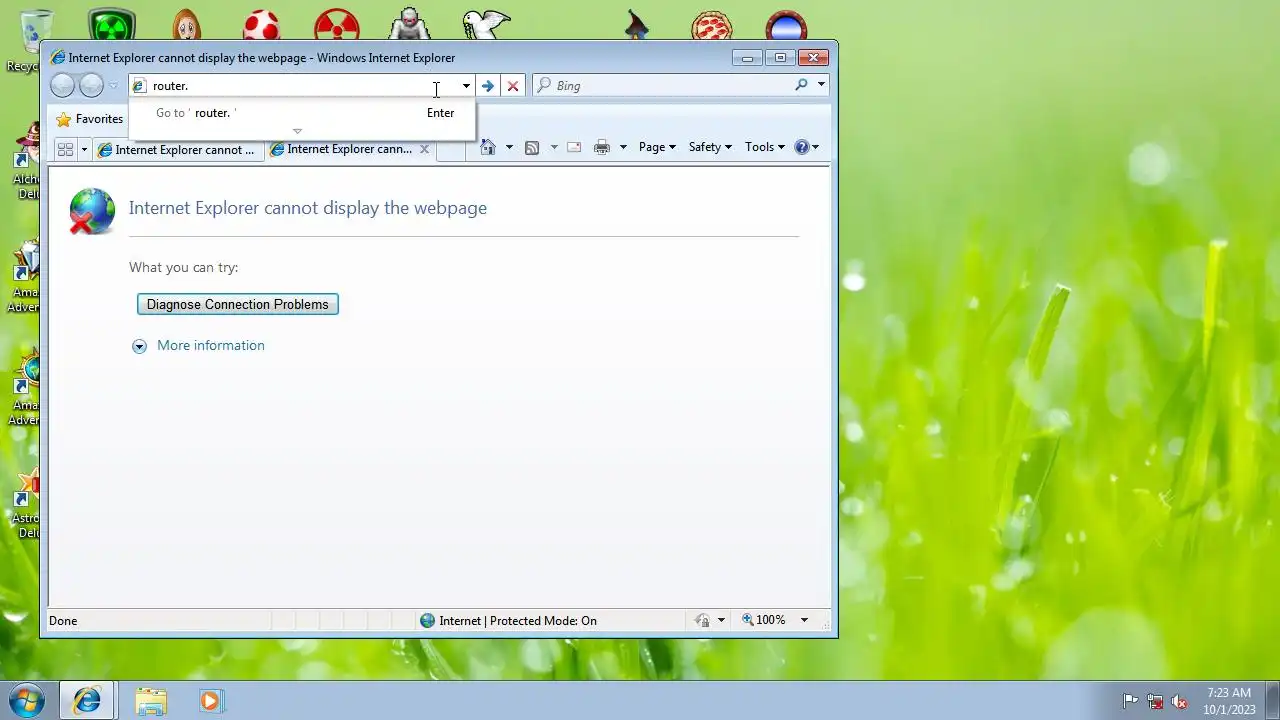
Task: Click the address bar containing 'router.'
Action: click(x=295, y=86)
